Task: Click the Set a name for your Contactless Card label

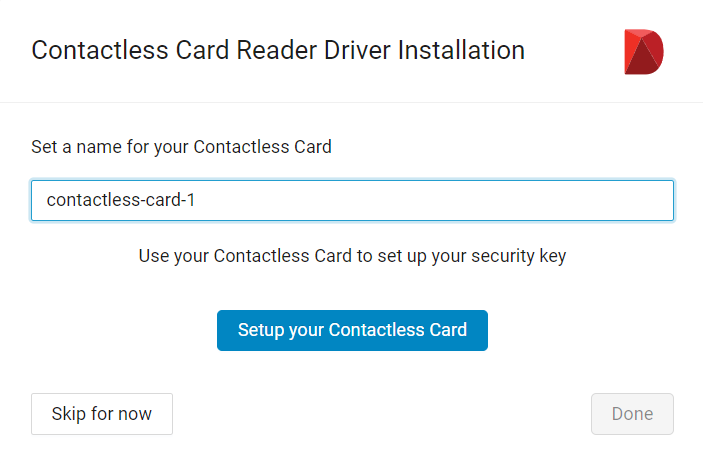Action: pyautogui.click(x=181, y=147)
